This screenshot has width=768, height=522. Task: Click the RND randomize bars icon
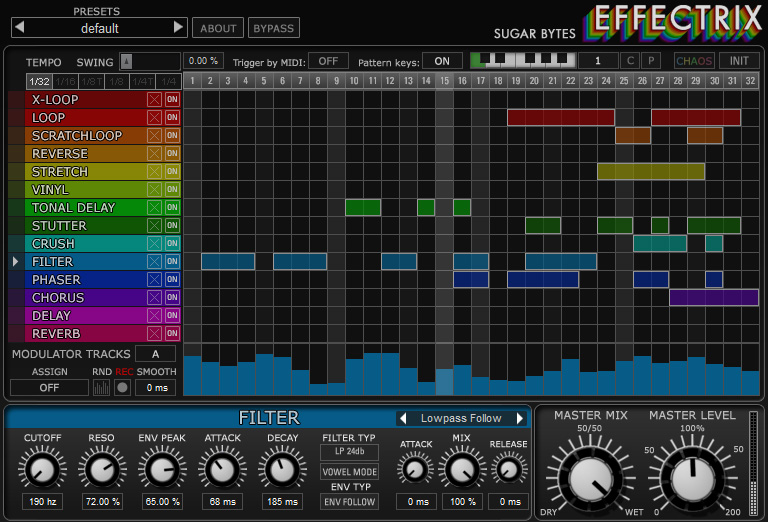click(101, 388)
